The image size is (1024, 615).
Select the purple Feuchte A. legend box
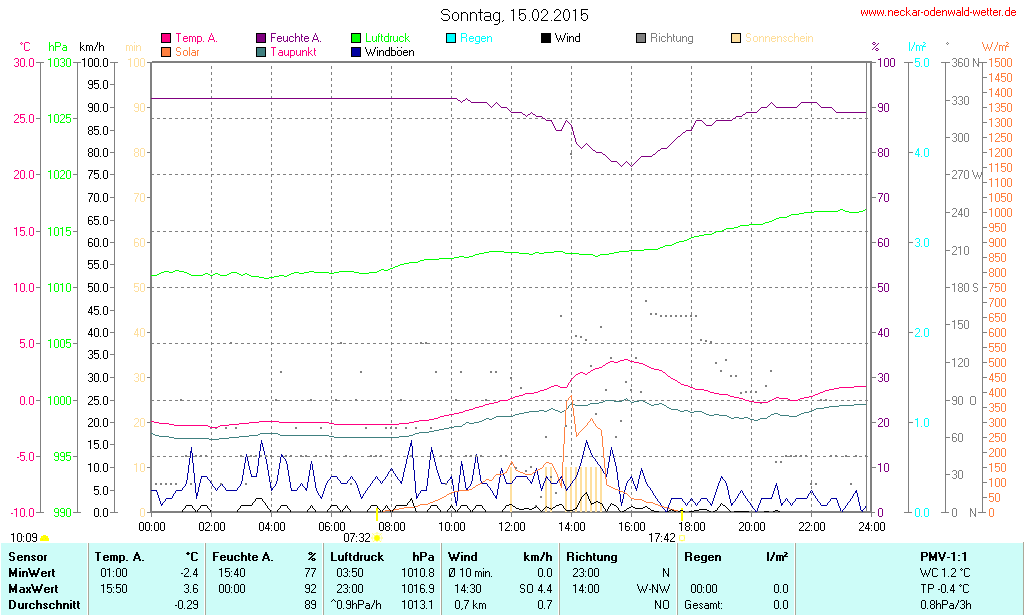pyautogui.click(x=262, y=38)
